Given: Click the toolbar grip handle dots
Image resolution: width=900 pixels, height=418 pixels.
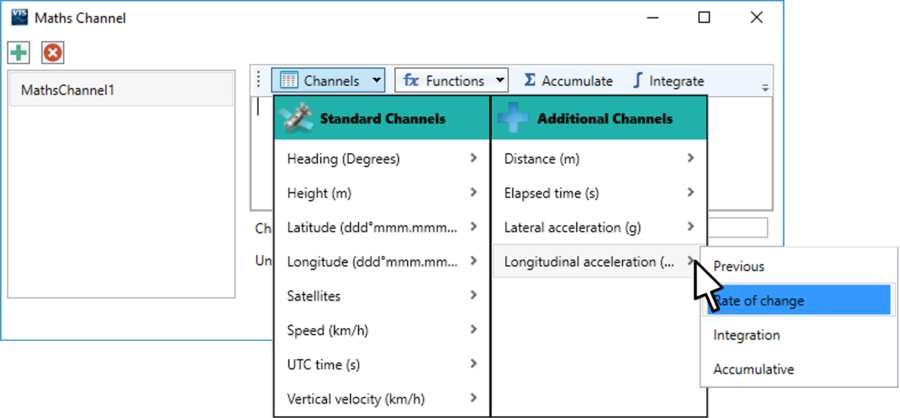Looking at the screenshot, I should point(258,80).
